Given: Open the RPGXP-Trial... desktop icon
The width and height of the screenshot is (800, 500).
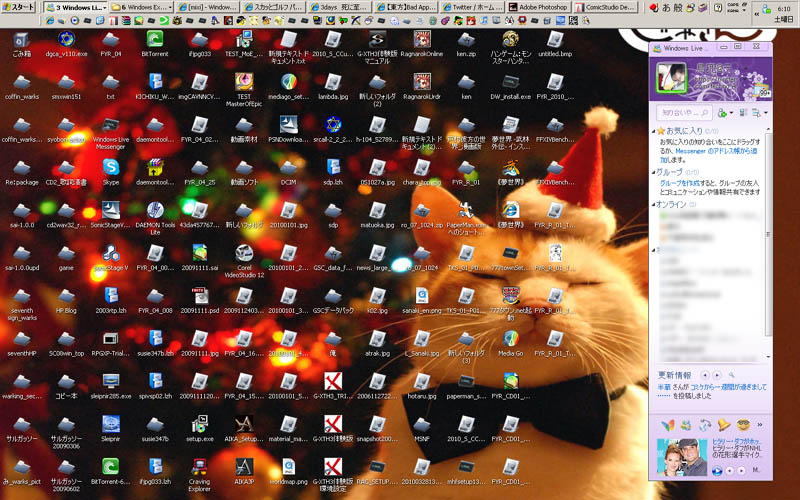Looking at the screenshot, I should coord(111,343).
